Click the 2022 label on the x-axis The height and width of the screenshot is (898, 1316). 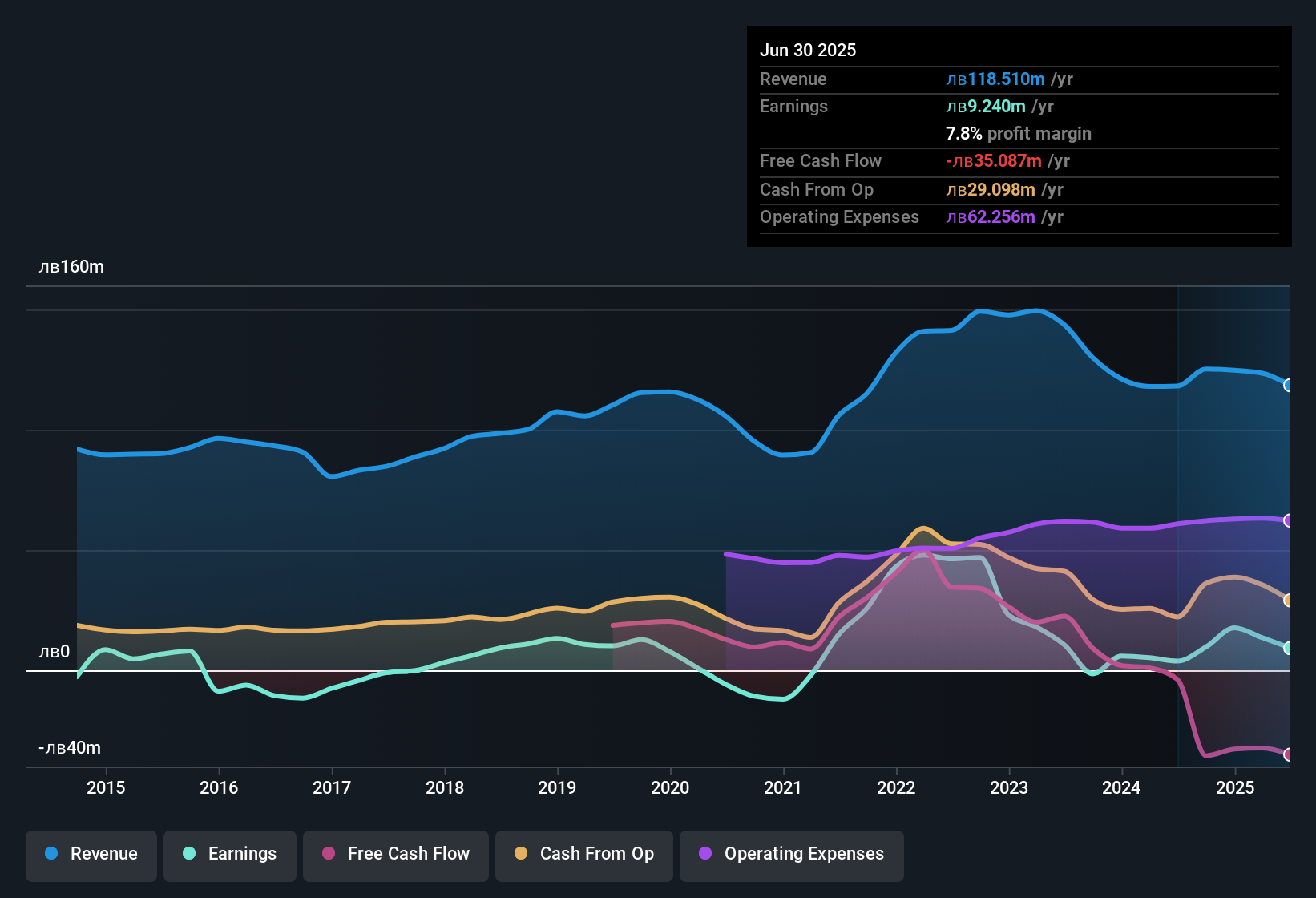click(x=896, y=787)
